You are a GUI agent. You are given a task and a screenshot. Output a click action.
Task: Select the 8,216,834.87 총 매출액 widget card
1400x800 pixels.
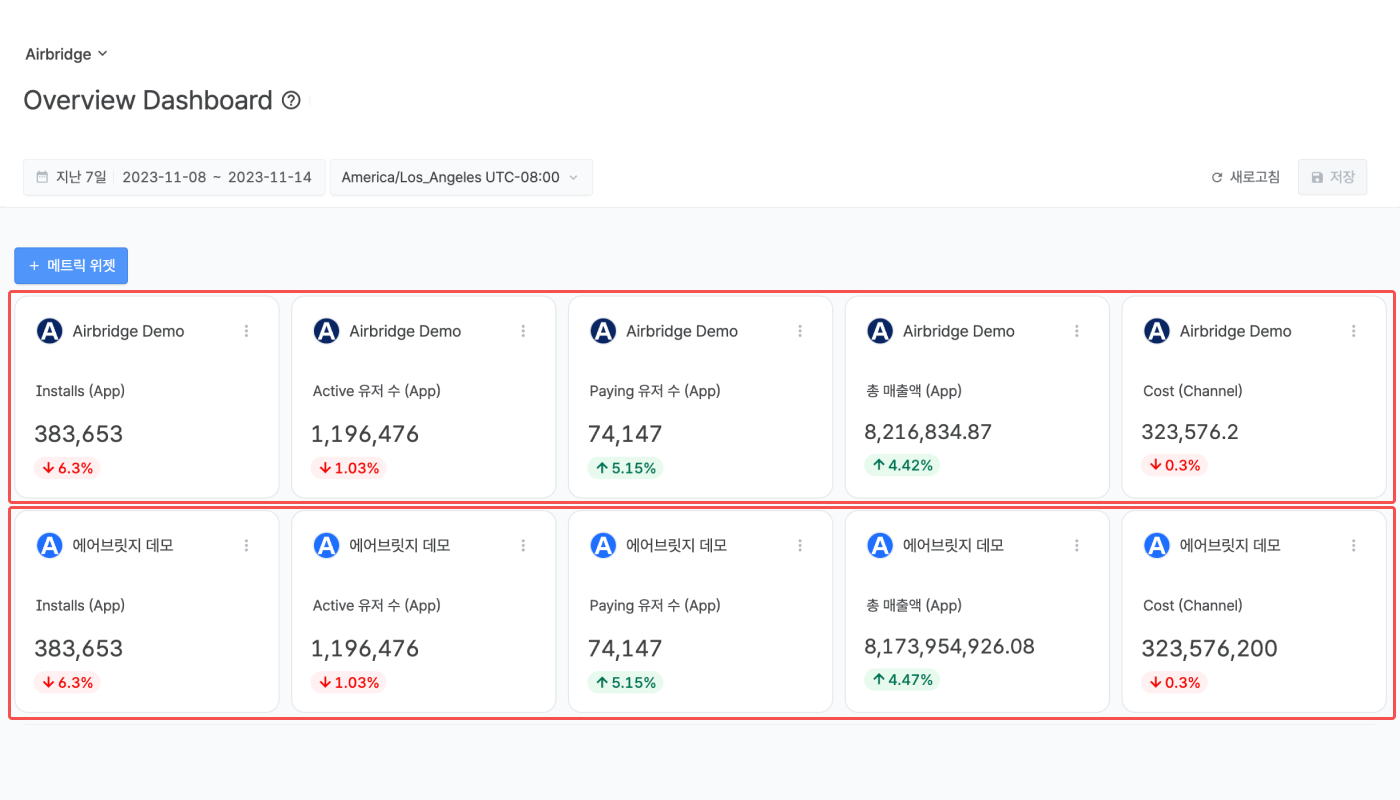click(977, 396)
